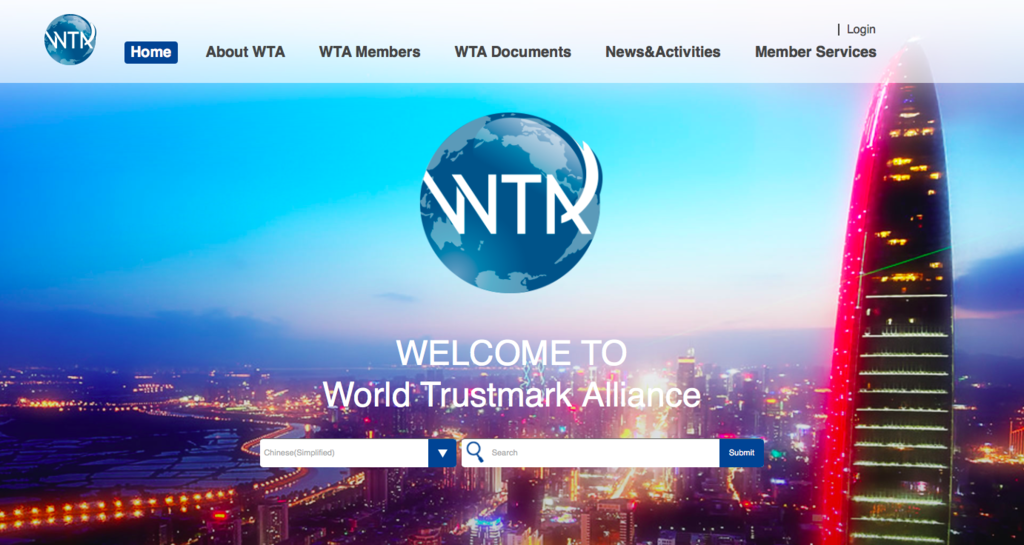Click the Login link
Screen dimensions: 1024x545
(861, 29)
